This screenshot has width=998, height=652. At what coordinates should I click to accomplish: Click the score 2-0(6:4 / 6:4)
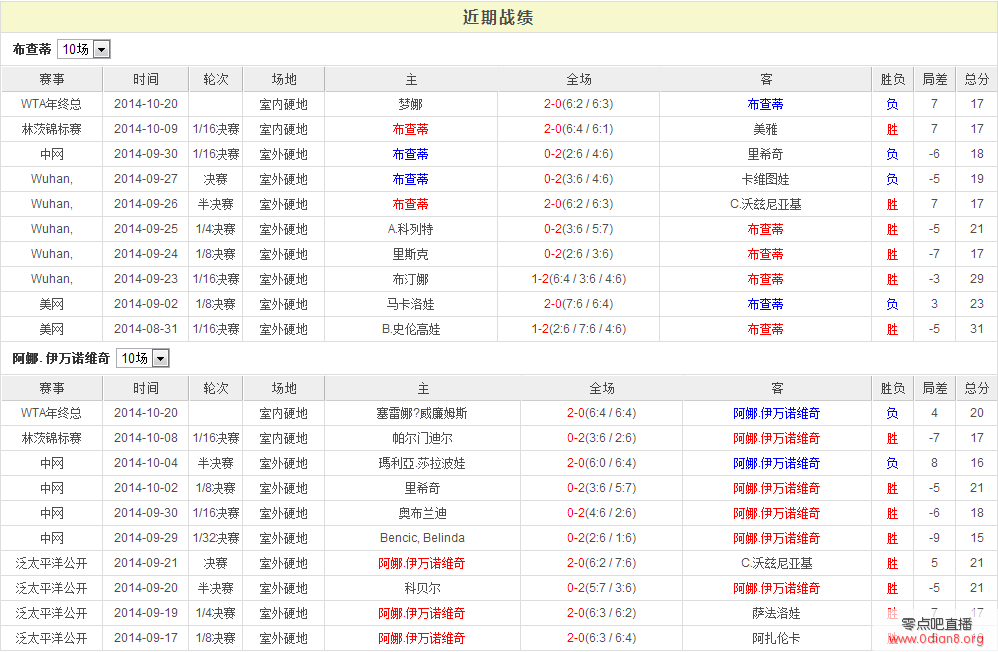(601, 413)
